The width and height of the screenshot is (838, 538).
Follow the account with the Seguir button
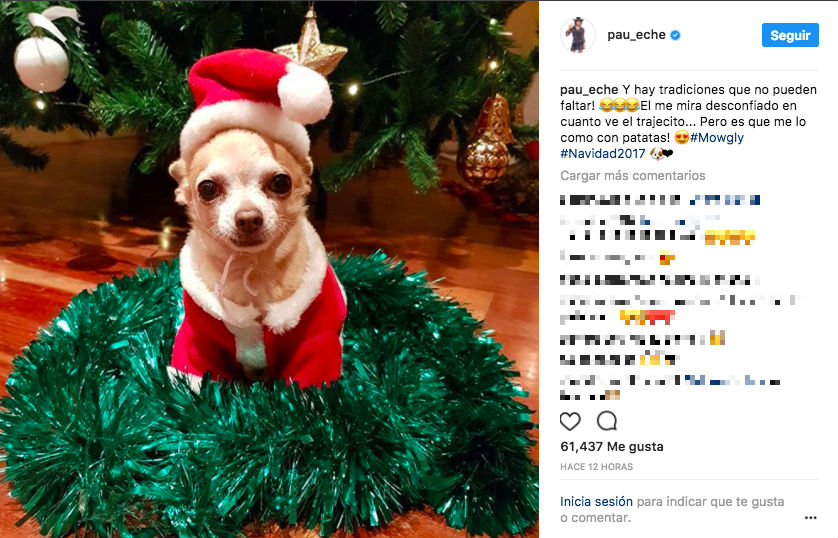[790, 35]
